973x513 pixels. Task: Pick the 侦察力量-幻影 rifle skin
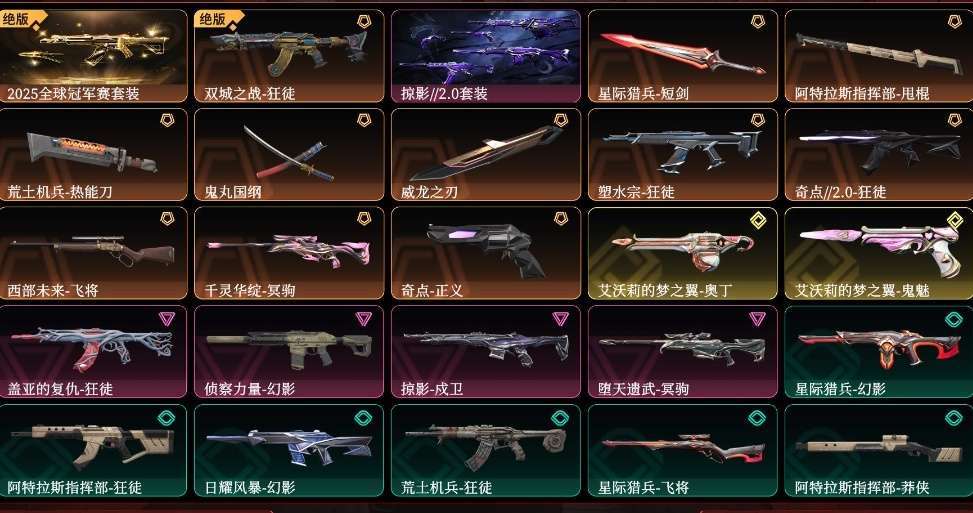point(289,352)
